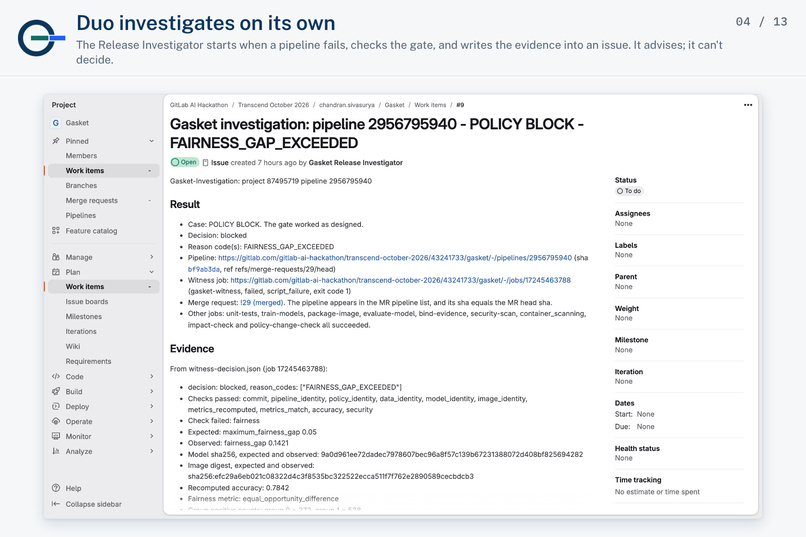The width and height of the screenshot is (806, 537).
Task: Click the Operate section icon
Action: pyautogui.click(x=56, y=421)
